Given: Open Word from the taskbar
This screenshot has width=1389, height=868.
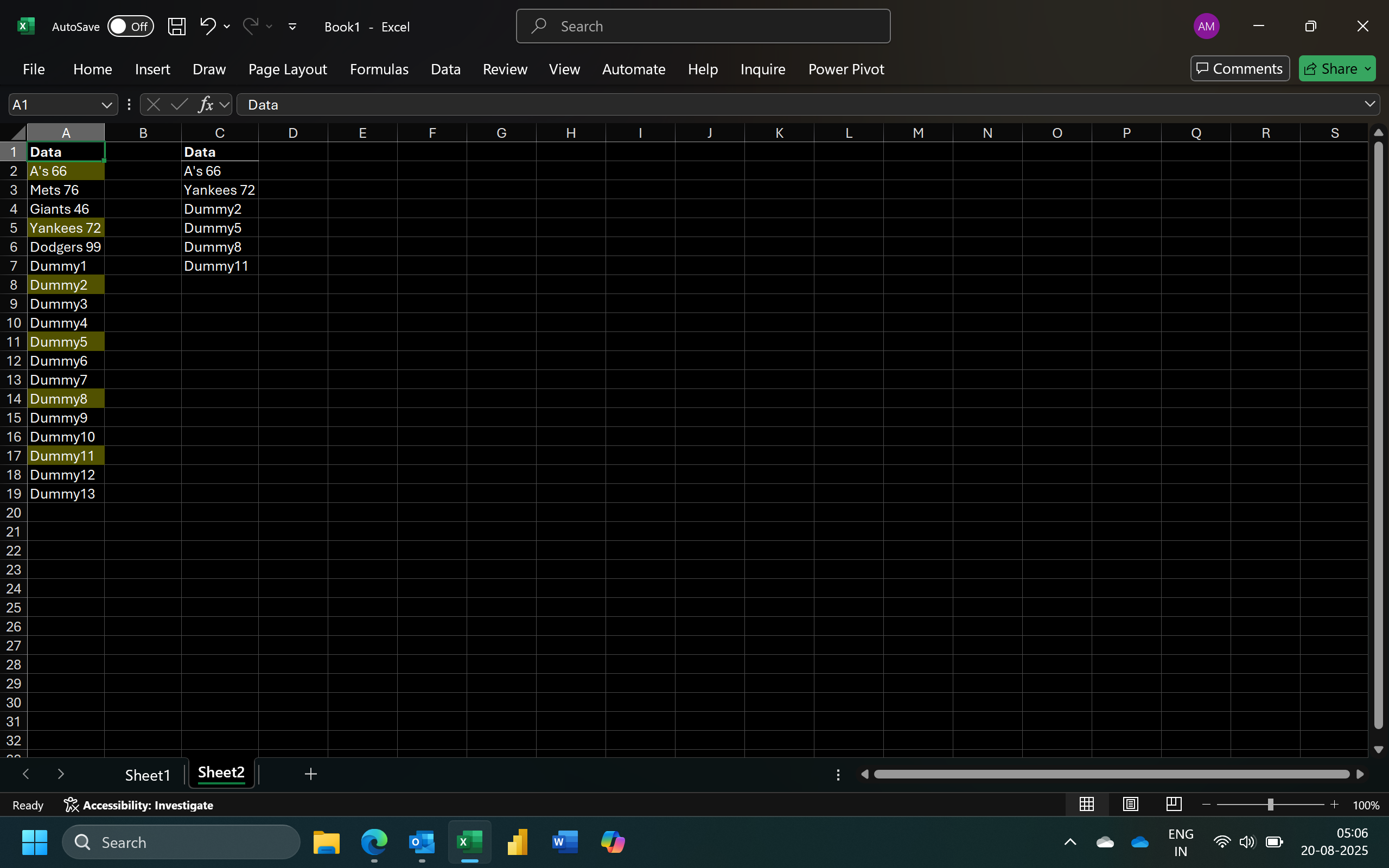Looking at the screenshot, I should (564, 842).
